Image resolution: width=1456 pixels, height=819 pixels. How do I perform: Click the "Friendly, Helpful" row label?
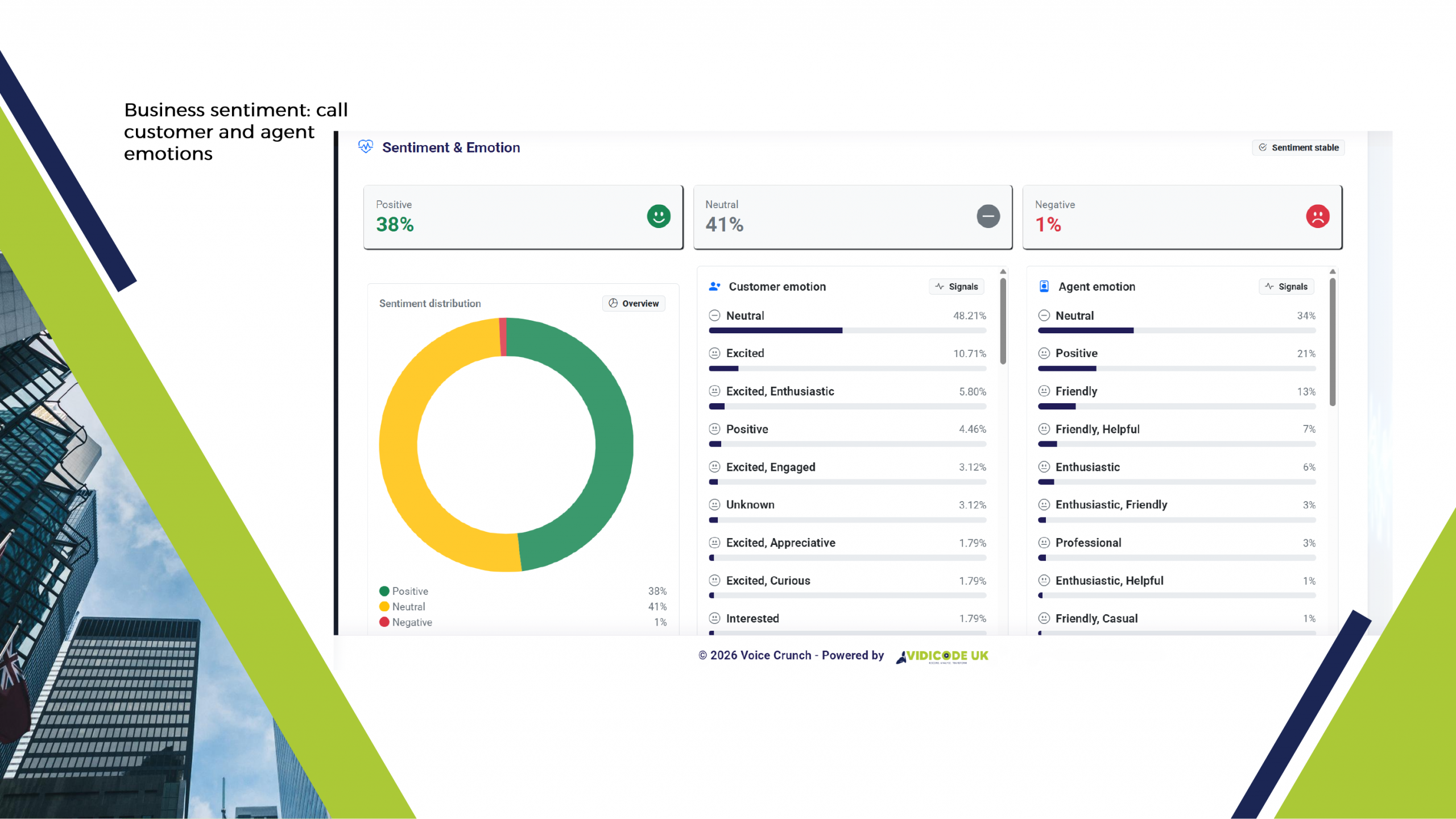coord(1097,429)
